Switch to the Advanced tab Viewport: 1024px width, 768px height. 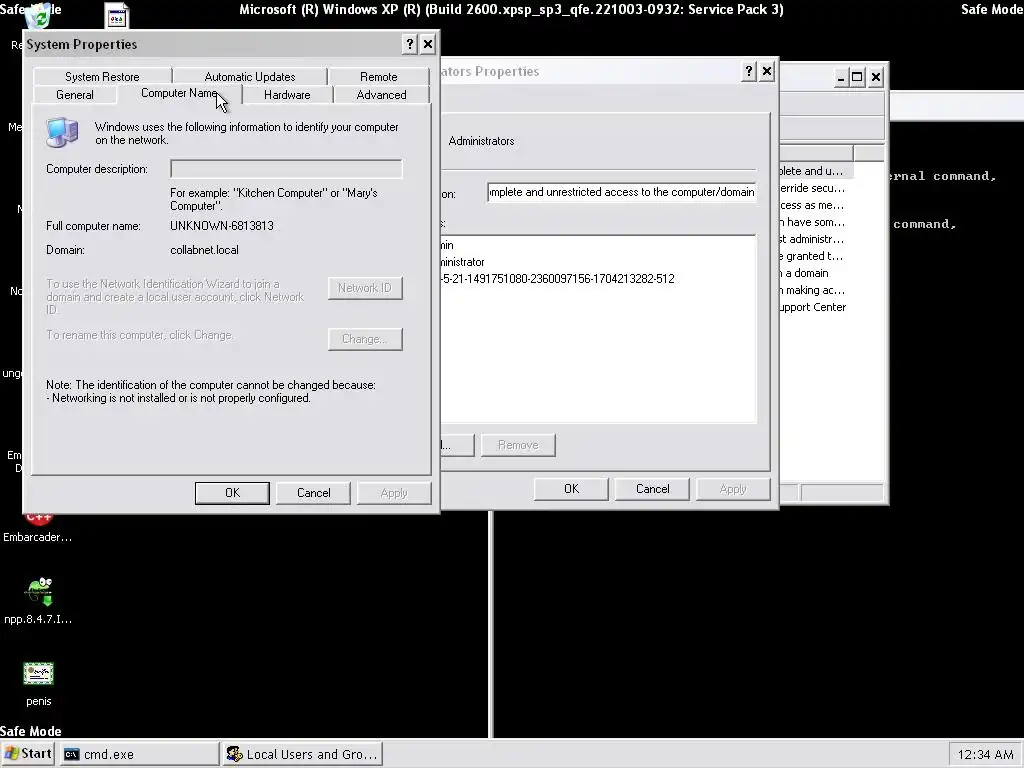click(381, 95)
